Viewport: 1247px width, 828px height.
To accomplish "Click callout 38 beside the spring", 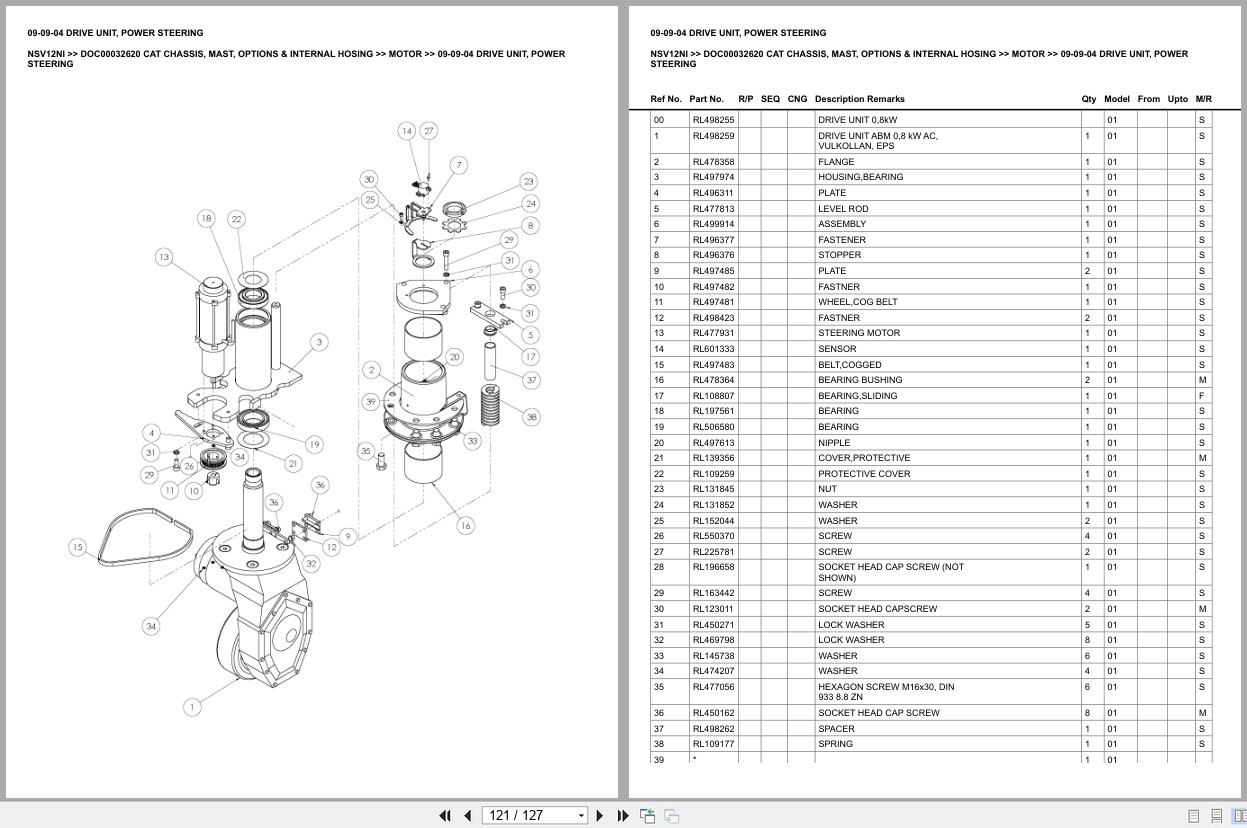I will [531, 418].
